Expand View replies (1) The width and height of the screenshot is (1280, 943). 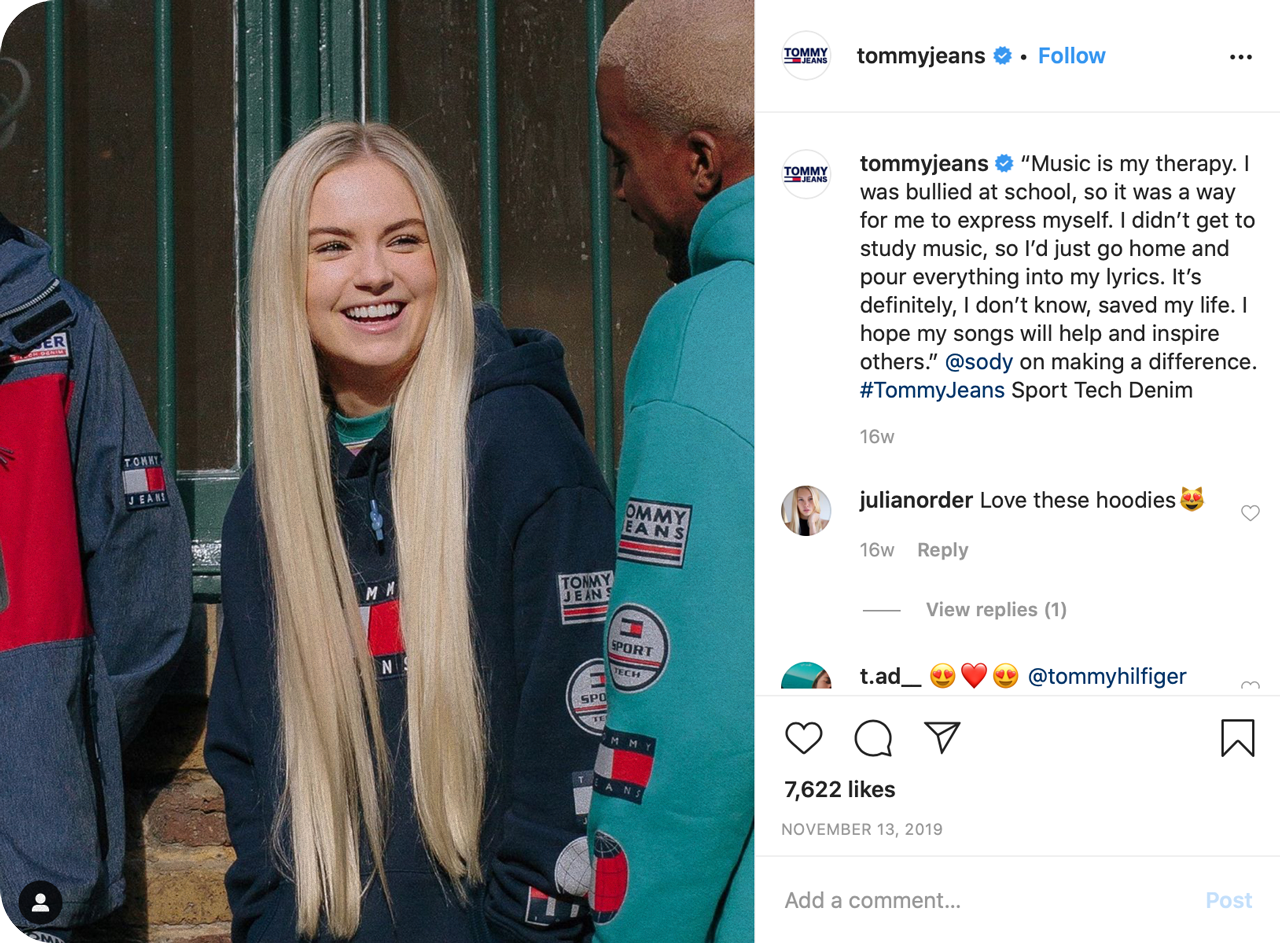point(996,610)
